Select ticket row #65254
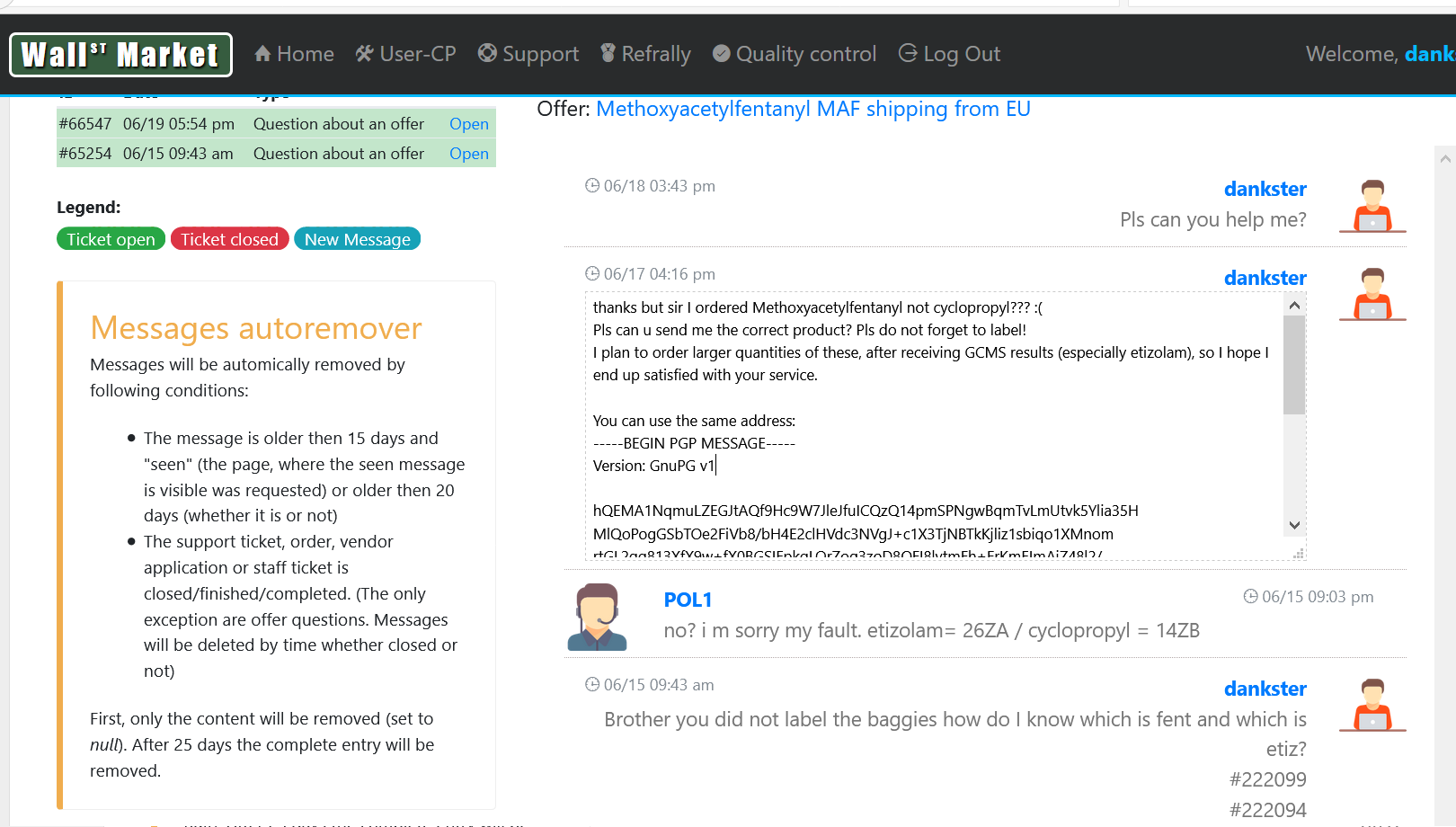The image size is (1456, 827). click(276, 154)
